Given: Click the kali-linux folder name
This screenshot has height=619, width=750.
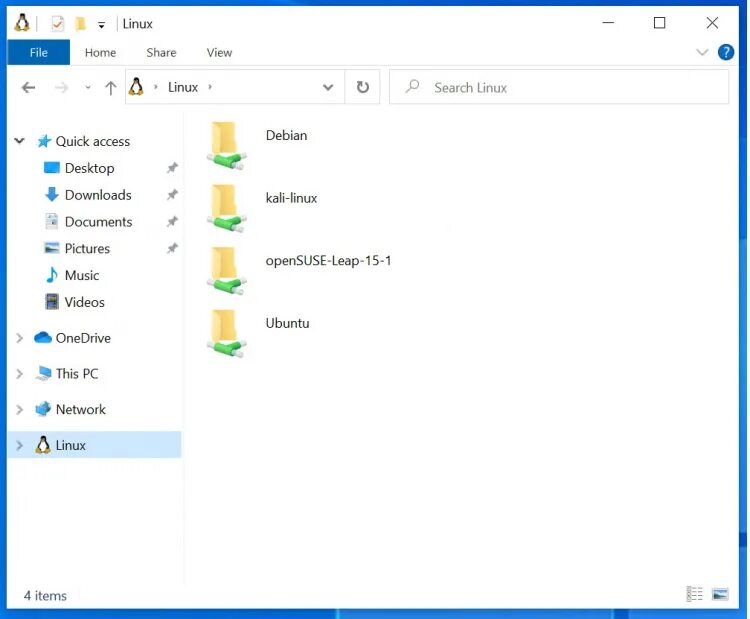Looking at the screenshot, I should point(291,198).
